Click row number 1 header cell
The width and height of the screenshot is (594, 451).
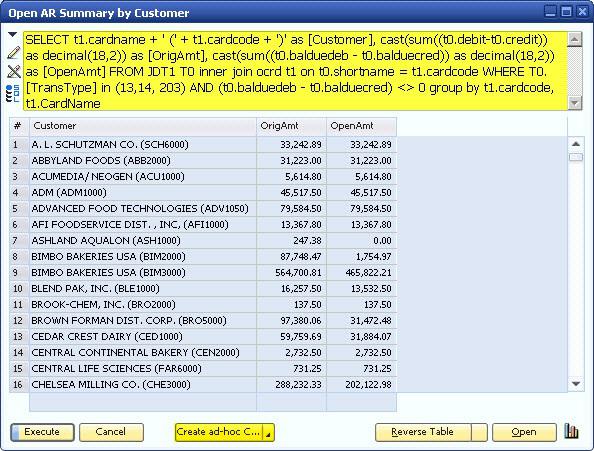[19, 145]
